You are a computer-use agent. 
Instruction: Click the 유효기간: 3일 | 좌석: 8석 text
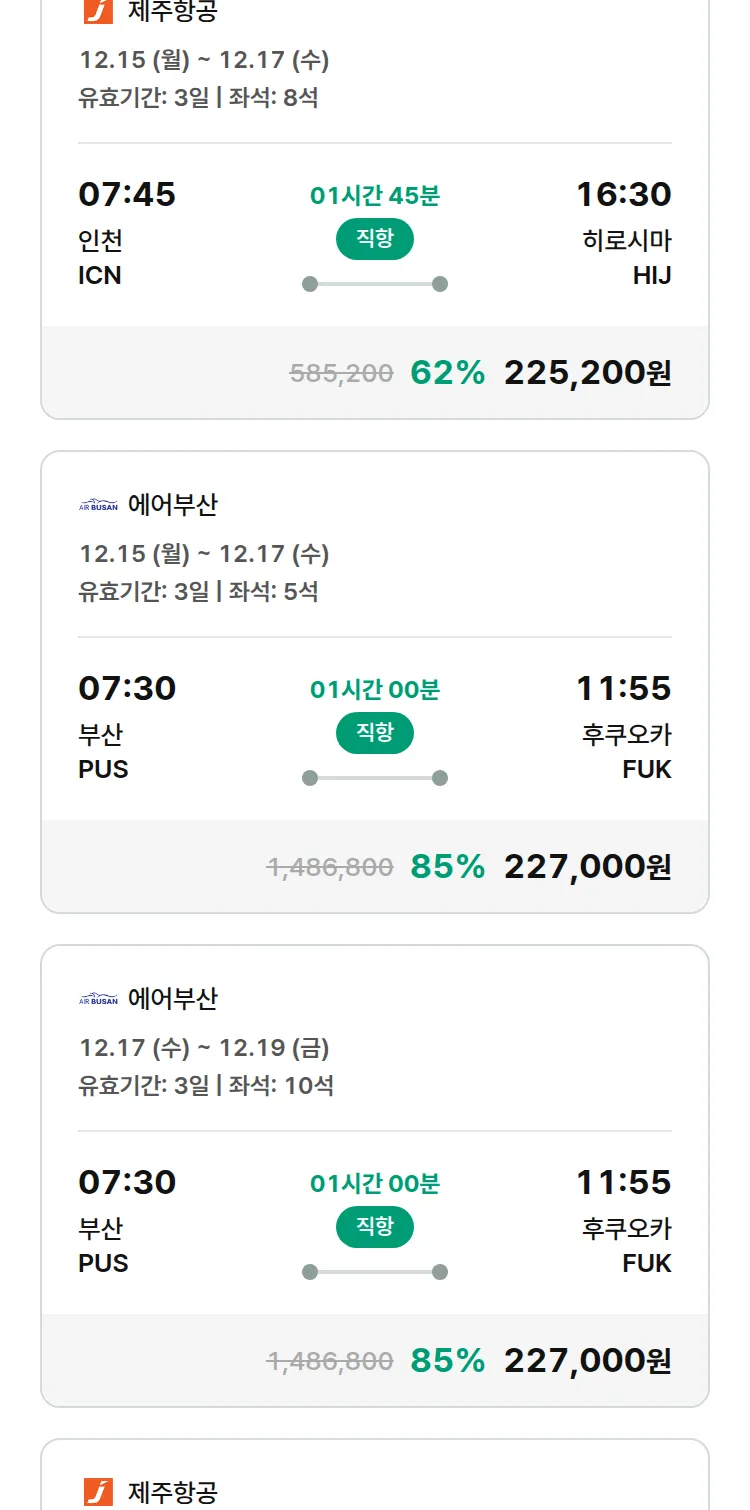coord(198,98)
